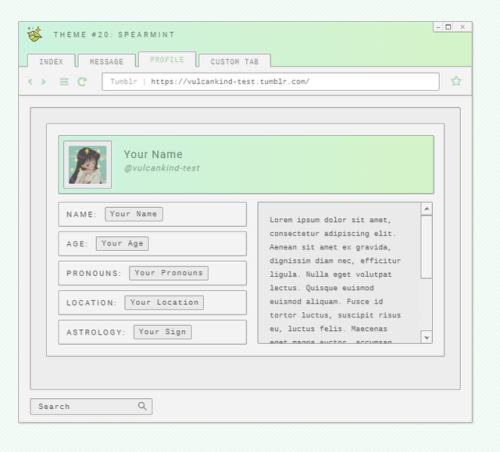Go forward with the right arrow icon
500x452 pixels.
[43, 82]
